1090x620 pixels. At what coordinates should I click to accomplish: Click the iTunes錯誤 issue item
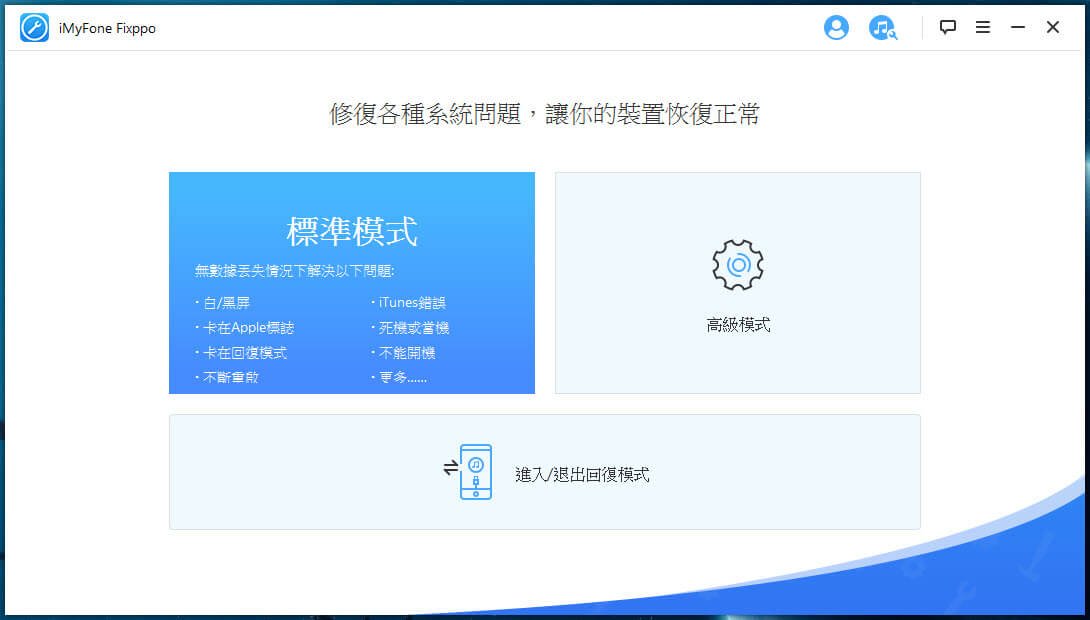(408, 302)
